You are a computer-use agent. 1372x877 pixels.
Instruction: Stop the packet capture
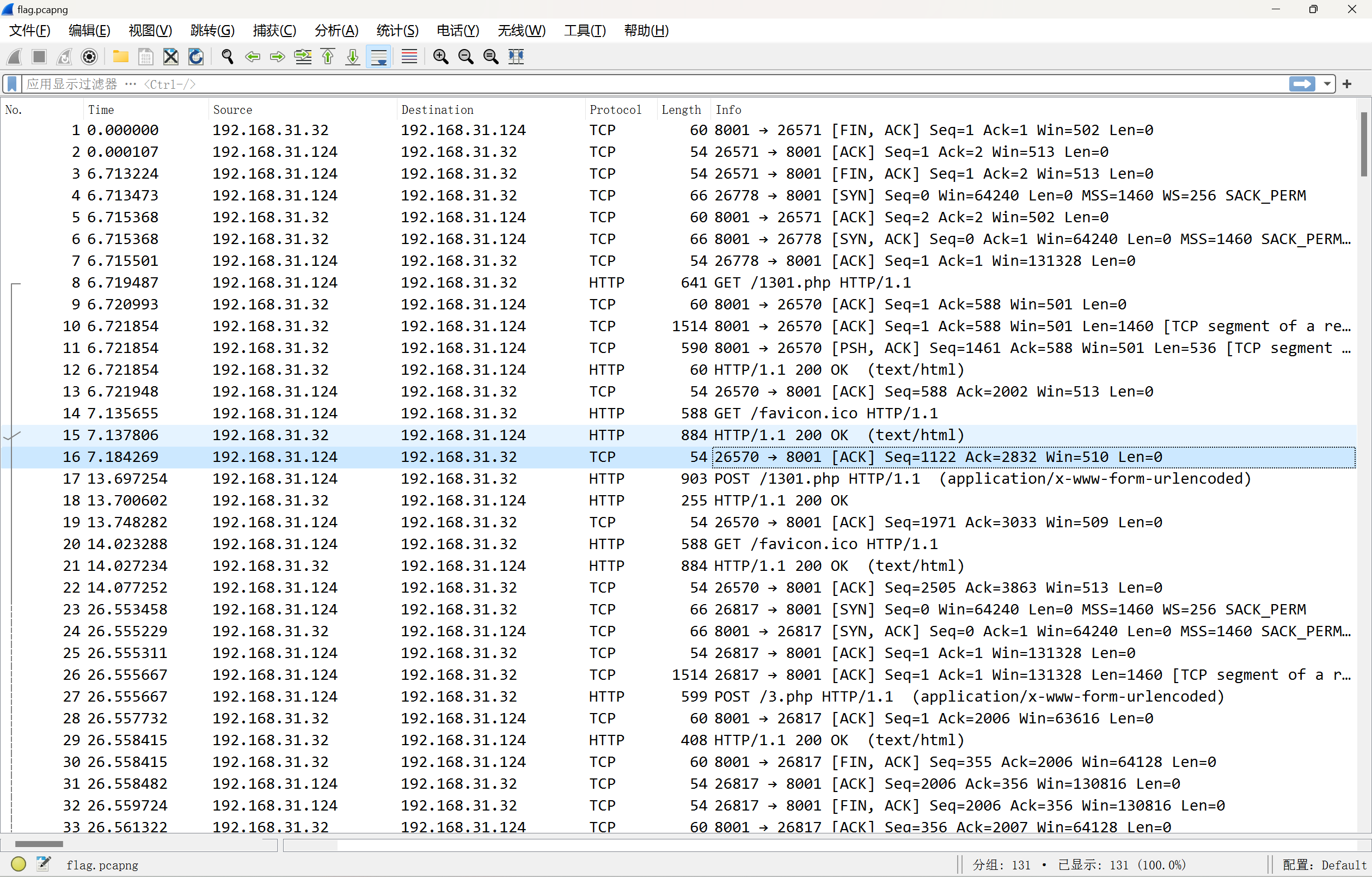tap(39, 57)
